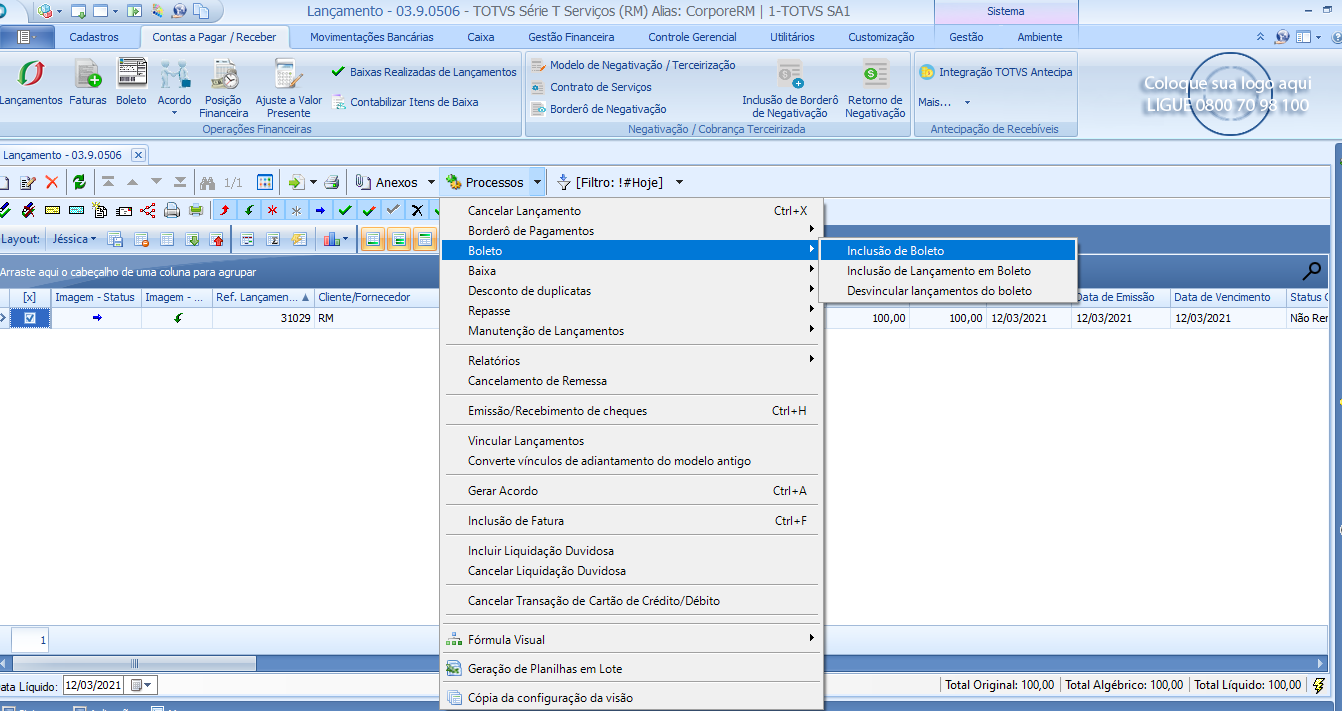
Task: Go to last record arrow icon
Action: (180, 182)
